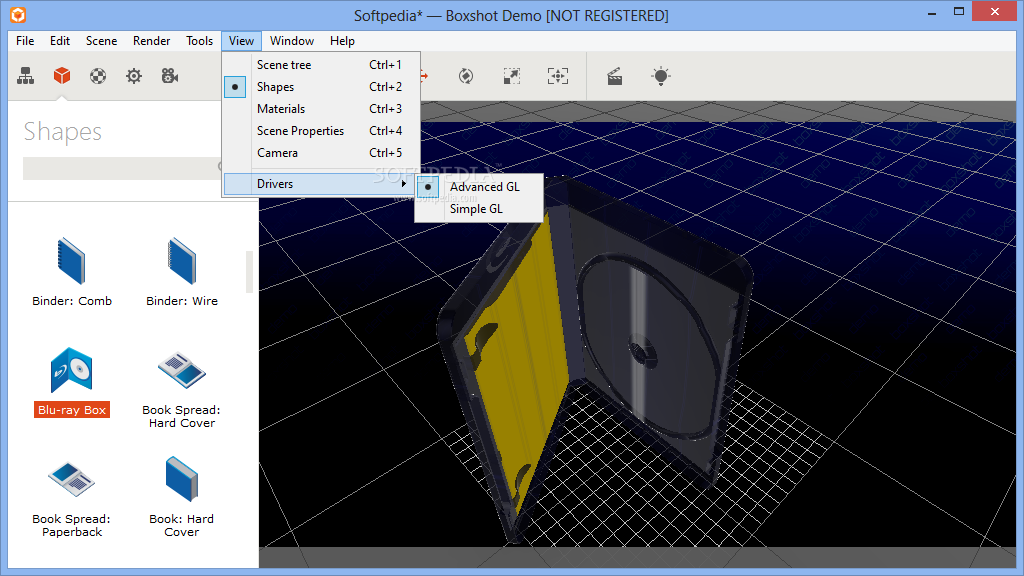
Task: Open the Tools menu
Action: point(199,40)
